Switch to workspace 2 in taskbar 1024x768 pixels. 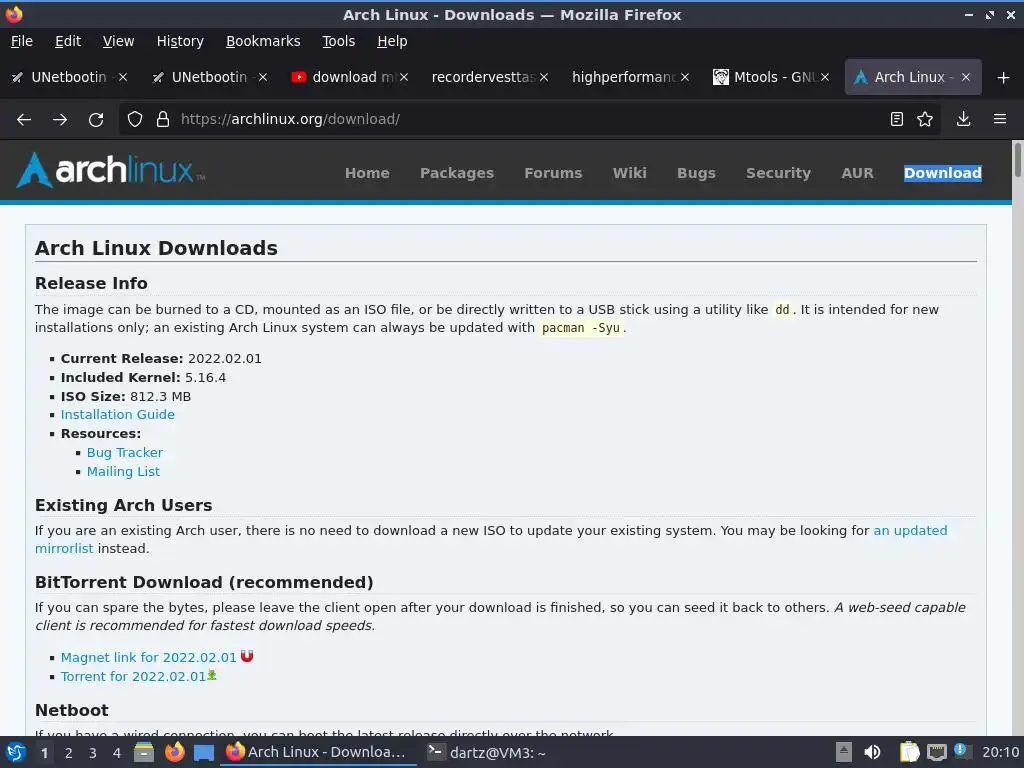[x=69, y=753]
